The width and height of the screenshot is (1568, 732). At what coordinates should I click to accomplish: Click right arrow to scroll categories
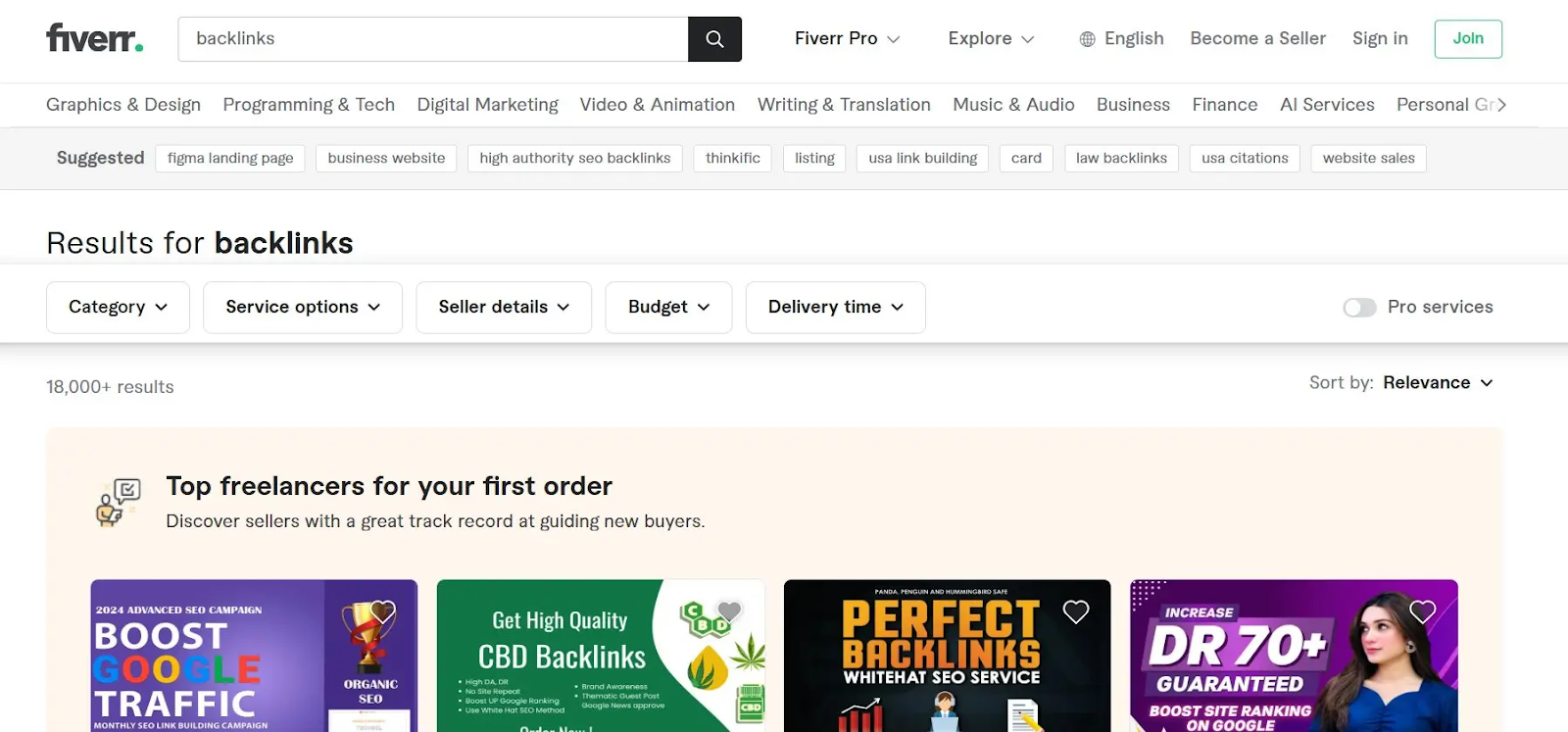[1501, 105]
